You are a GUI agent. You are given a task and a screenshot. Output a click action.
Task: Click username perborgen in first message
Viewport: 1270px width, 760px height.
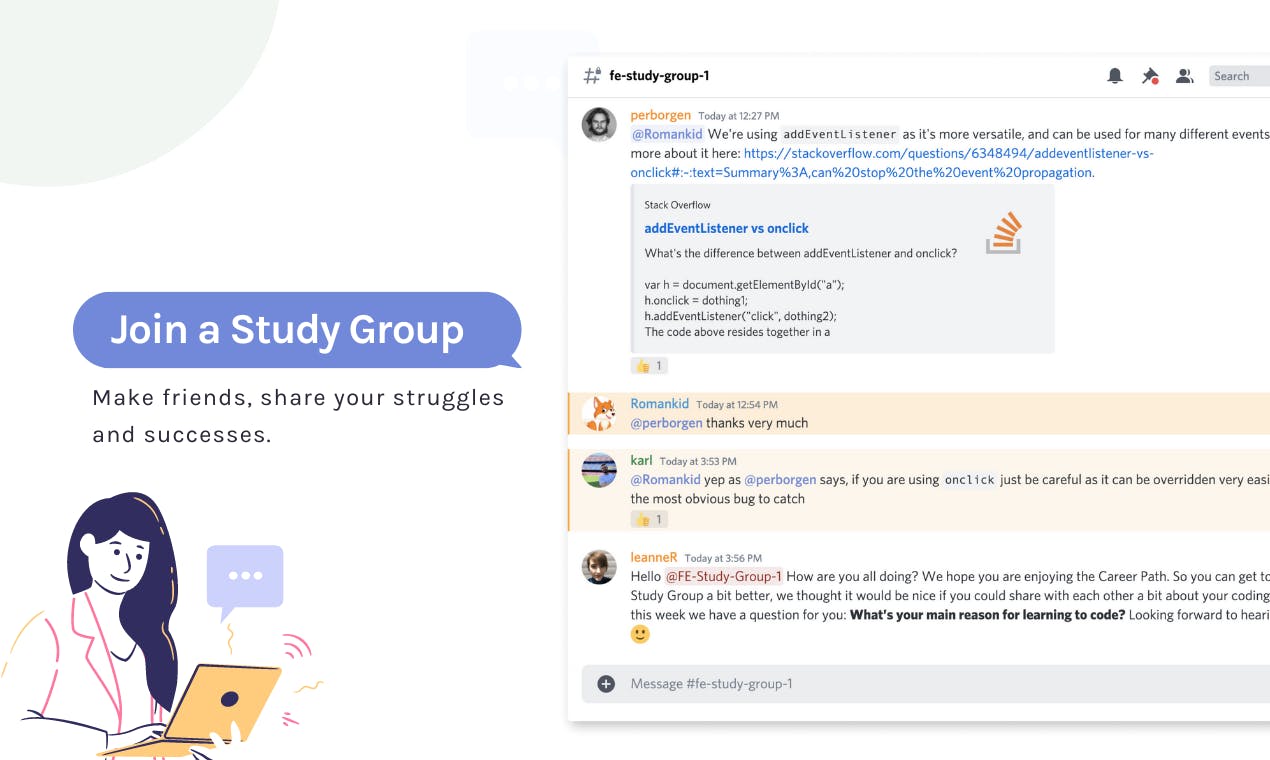661,115
